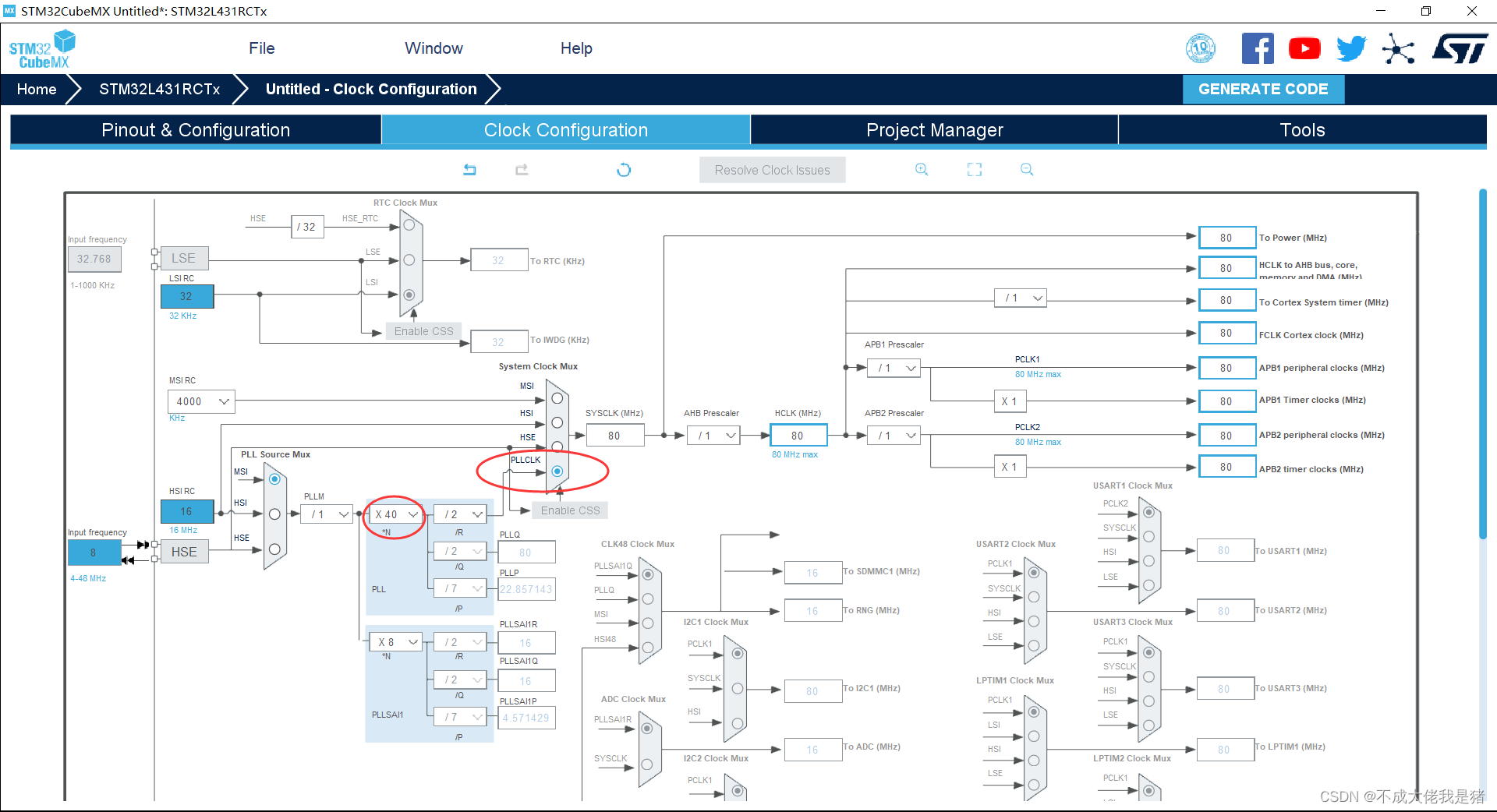Click Resolve Clock Issues button
1497x812 pixels.
[772, 170]
